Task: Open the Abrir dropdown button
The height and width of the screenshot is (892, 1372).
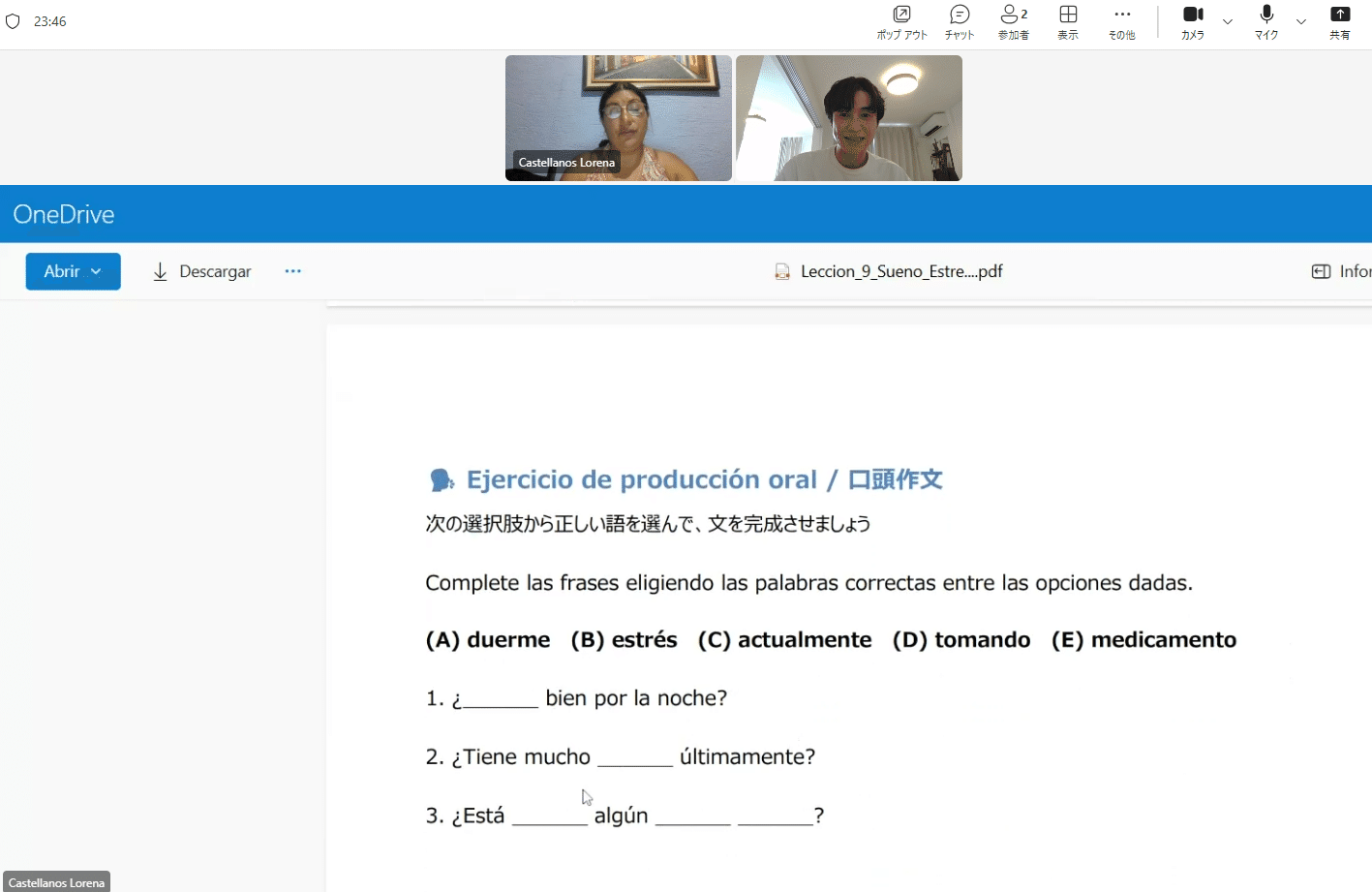Action: 74,271
